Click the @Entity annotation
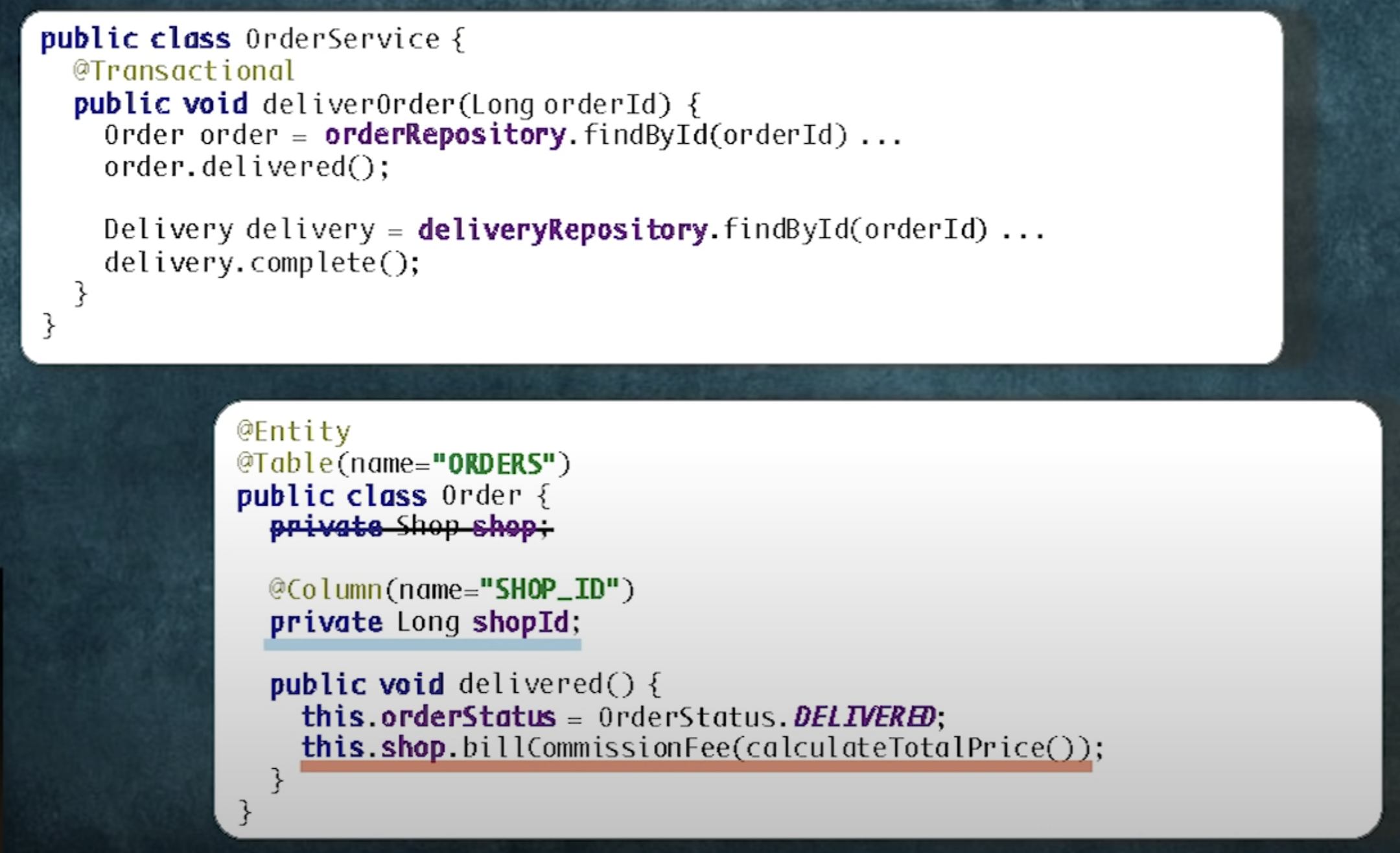This screenshot has width=1400, height=853. click(294, 431)
